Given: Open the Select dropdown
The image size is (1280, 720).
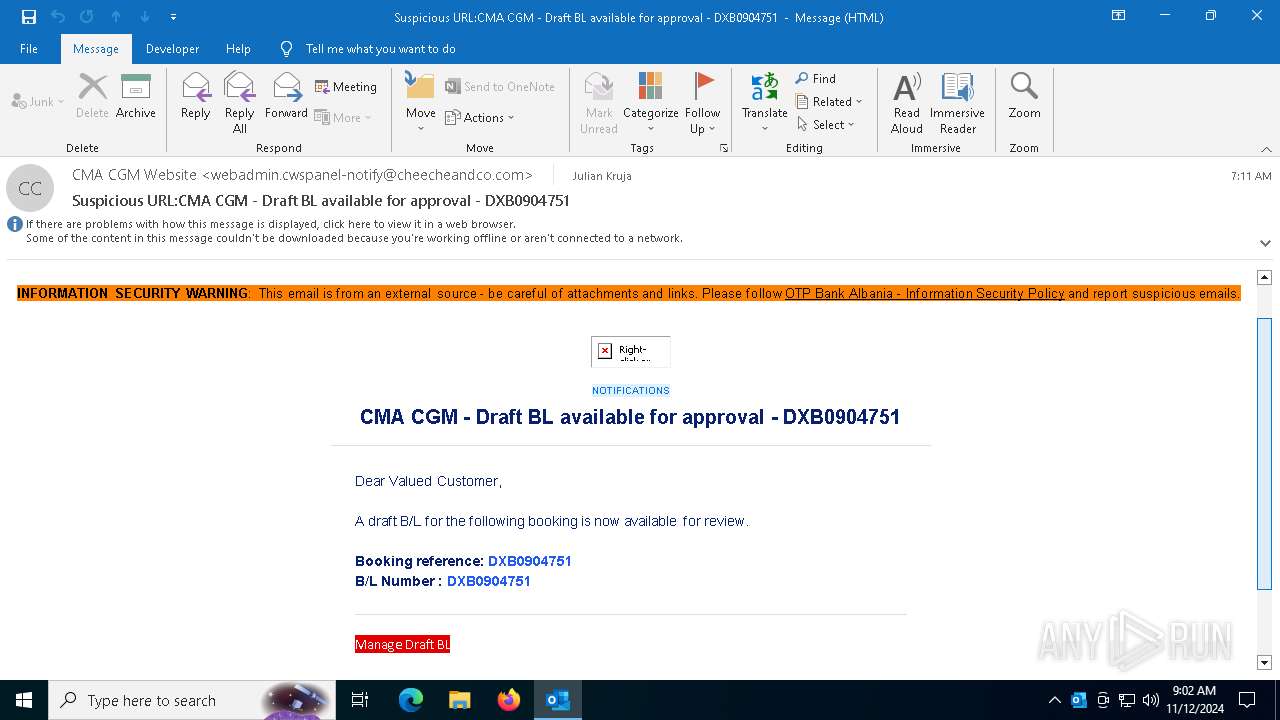Looking at the screenshot, I should (x=826, y=124).
